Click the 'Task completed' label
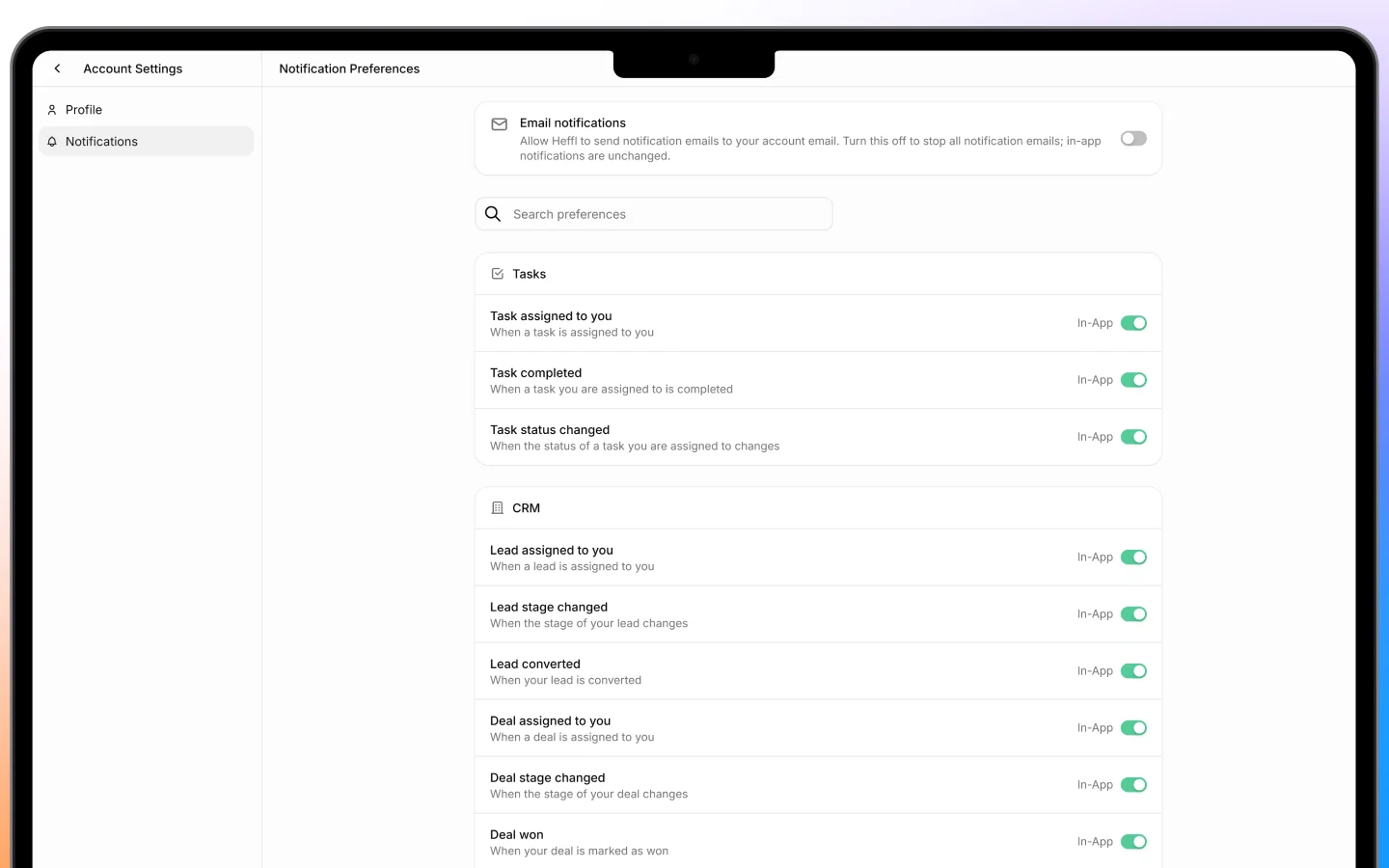1389x868 pixels. point(535,373)
